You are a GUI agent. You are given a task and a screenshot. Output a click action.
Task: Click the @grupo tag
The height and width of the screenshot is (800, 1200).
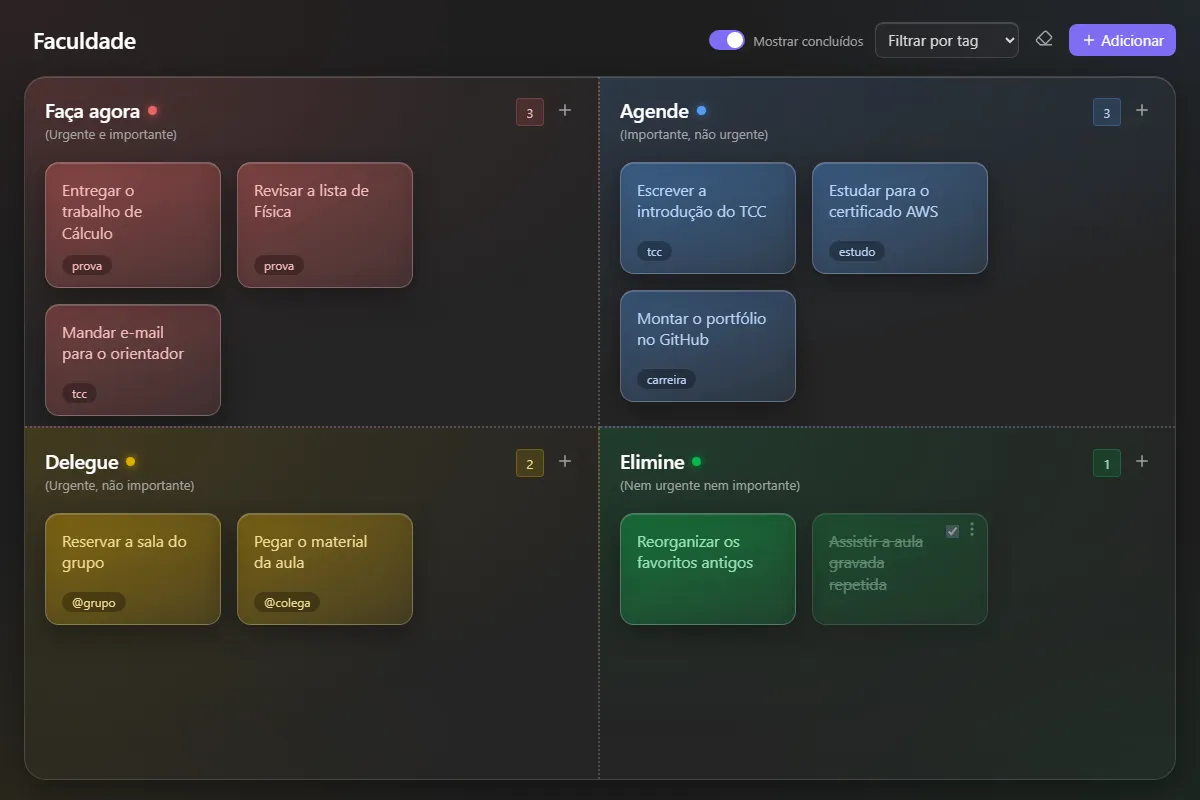coord(94,603)
